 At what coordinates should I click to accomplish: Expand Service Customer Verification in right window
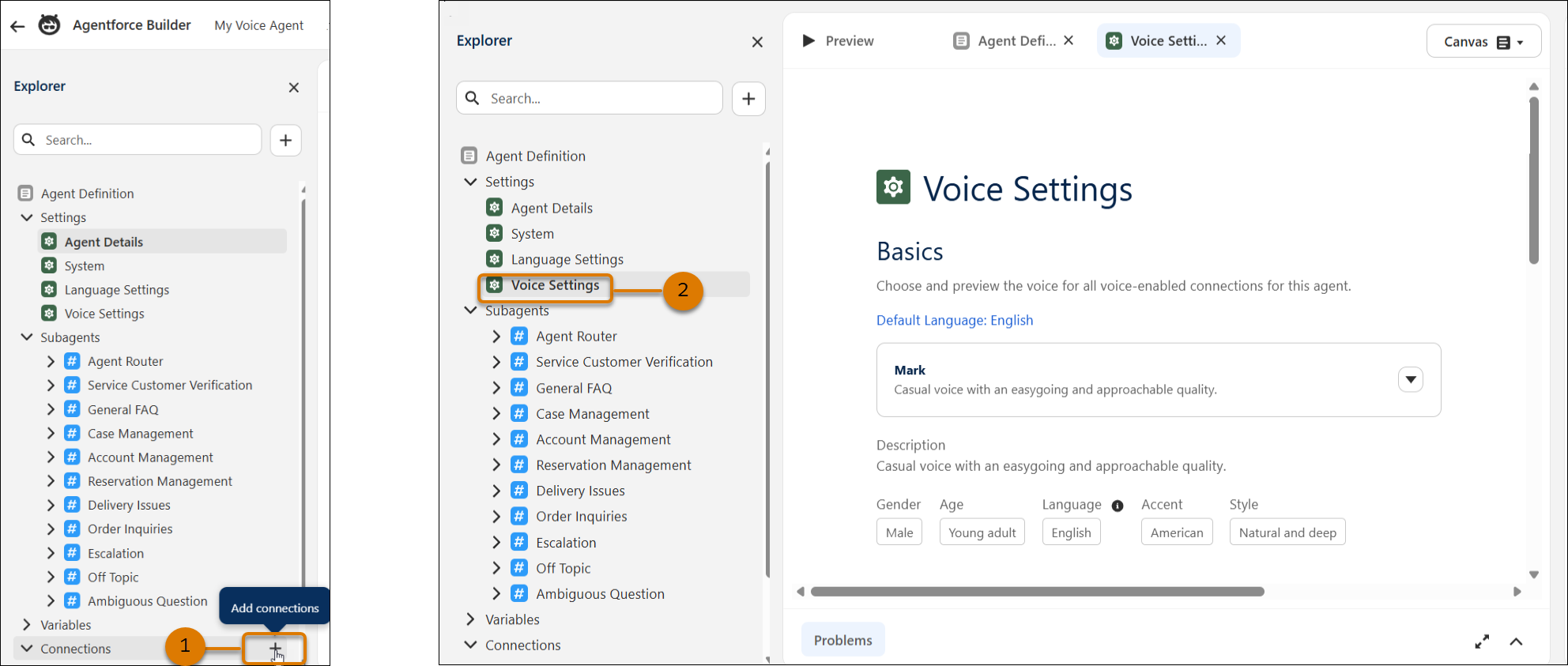[496, 362]
